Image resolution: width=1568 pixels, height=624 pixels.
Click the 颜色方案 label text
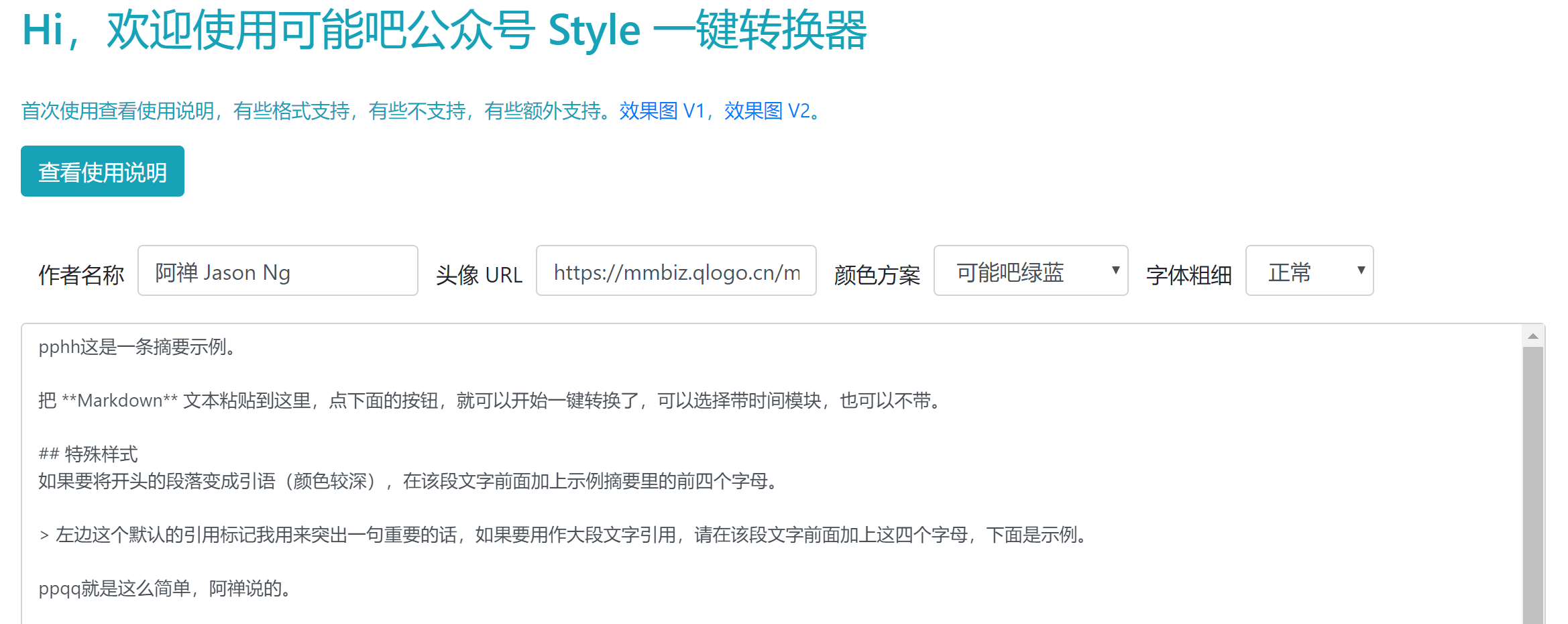877,275
